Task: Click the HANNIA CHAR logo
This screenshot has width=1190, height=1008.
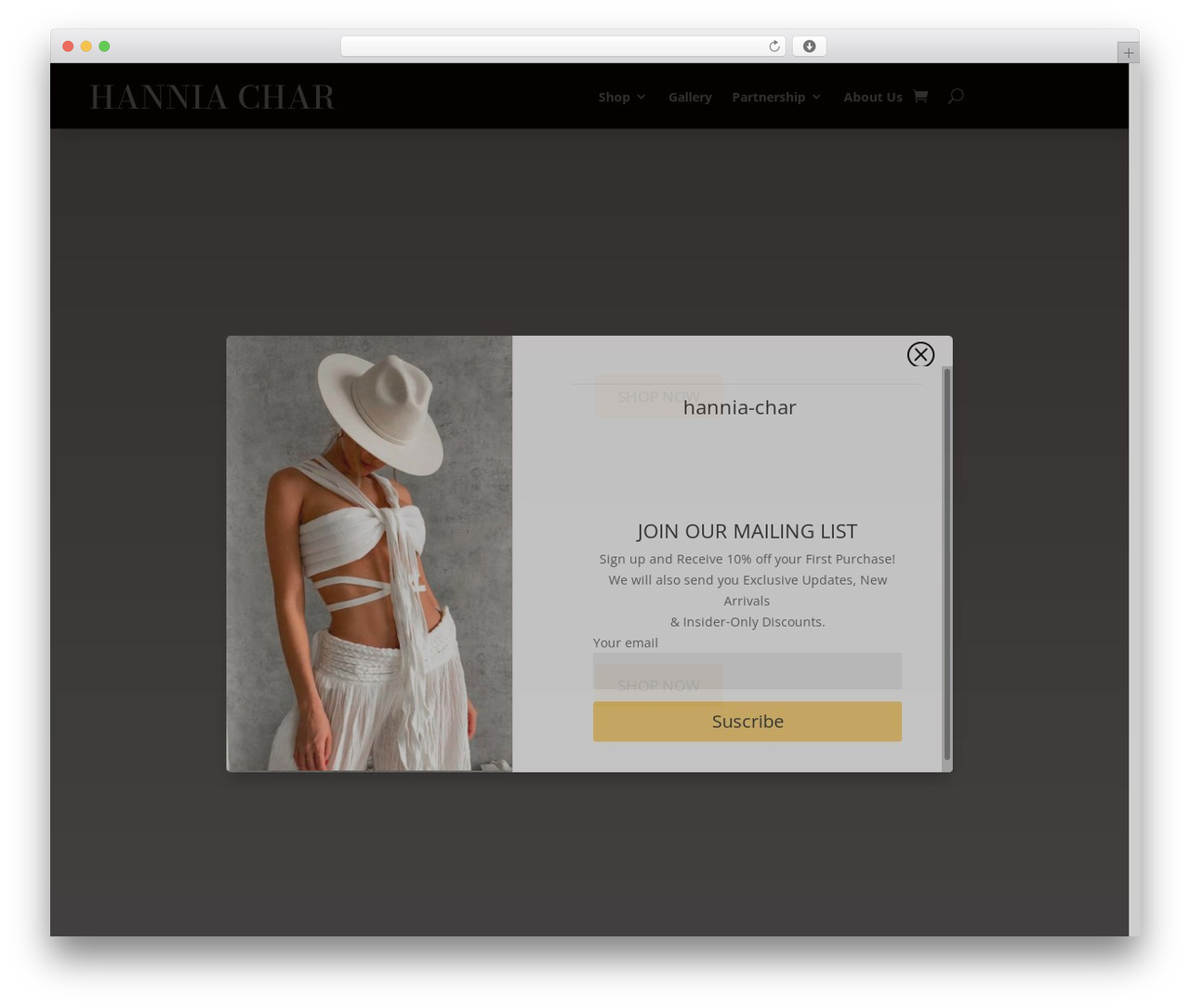Action: [212, 97]
